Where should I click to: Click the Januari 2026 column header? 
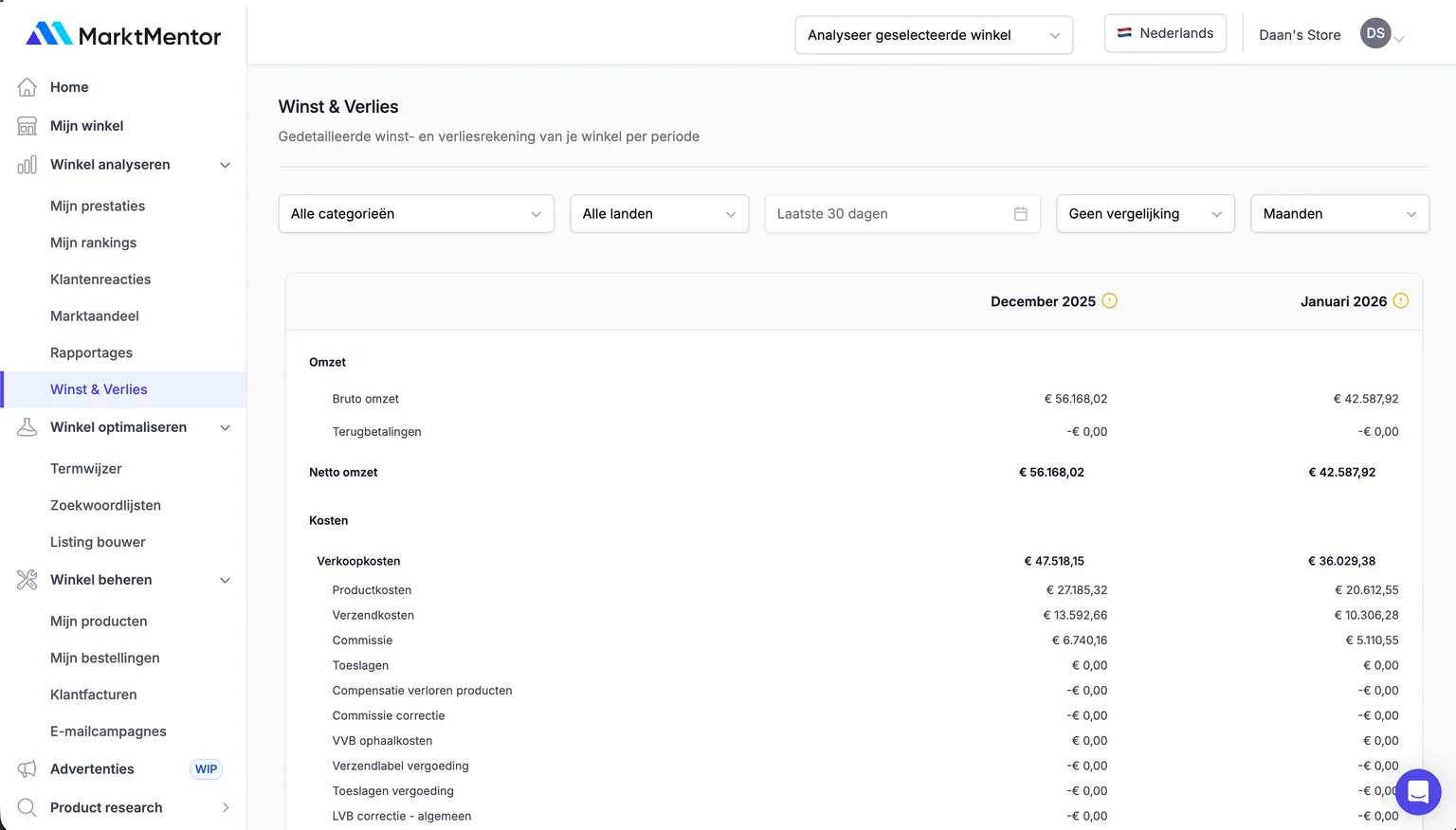pos(1343,301)
